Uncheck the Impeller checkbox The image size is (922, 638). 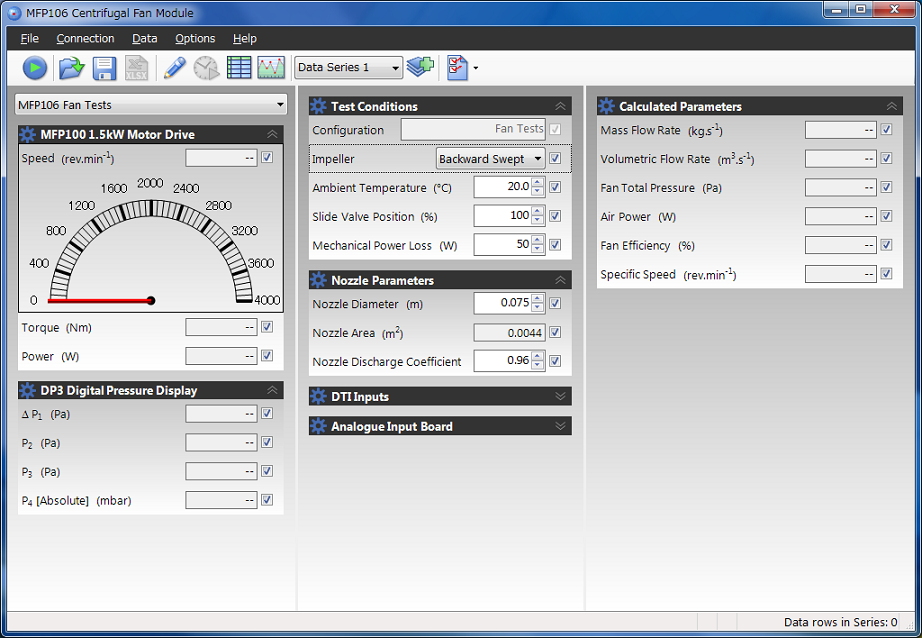coord(555,158)
